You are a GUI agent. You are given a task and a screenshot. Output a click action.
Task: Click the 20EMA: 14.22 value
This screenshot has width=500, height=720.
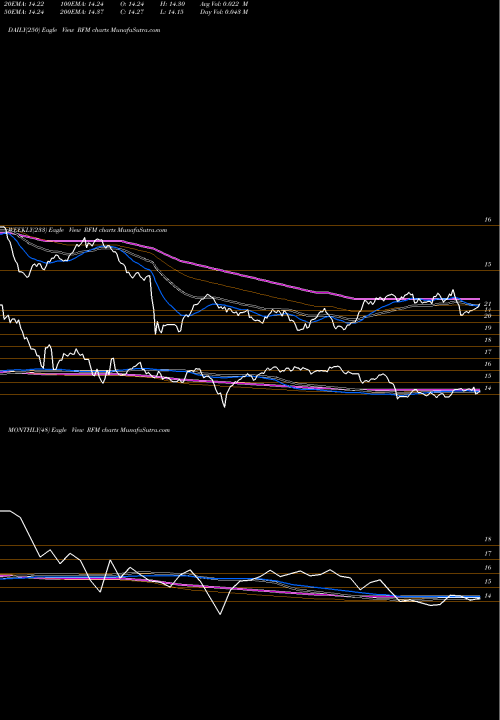[x=24, y=4]
